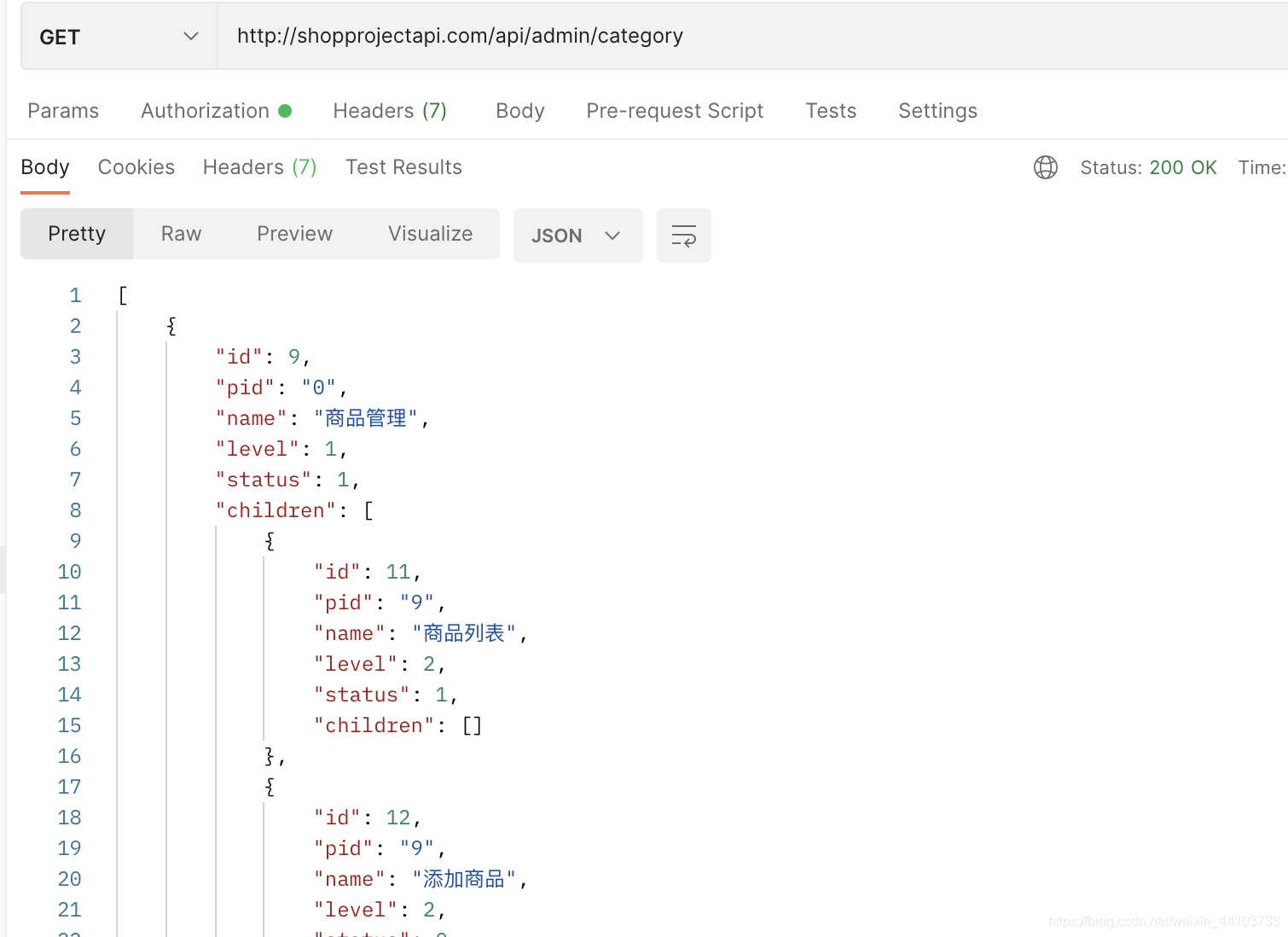1288x937 pixels.
Task: Toggle the line wrap icon
Action: 684,236
